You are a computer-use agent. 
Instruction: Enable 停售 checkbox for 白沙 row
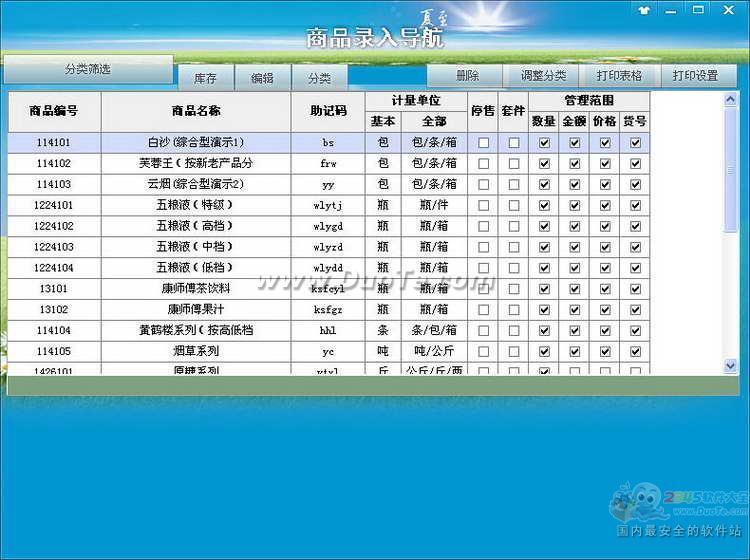(x=484, y=143)
